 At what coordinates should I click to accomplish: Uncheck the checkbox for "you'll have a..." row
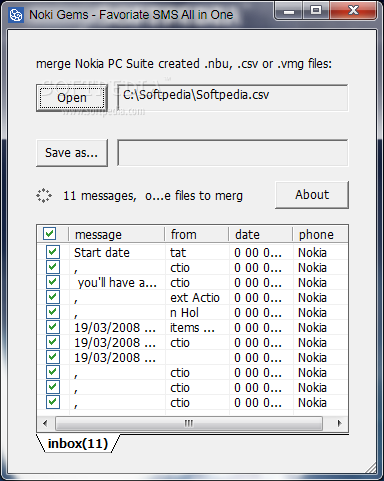[x=53, y=282]
